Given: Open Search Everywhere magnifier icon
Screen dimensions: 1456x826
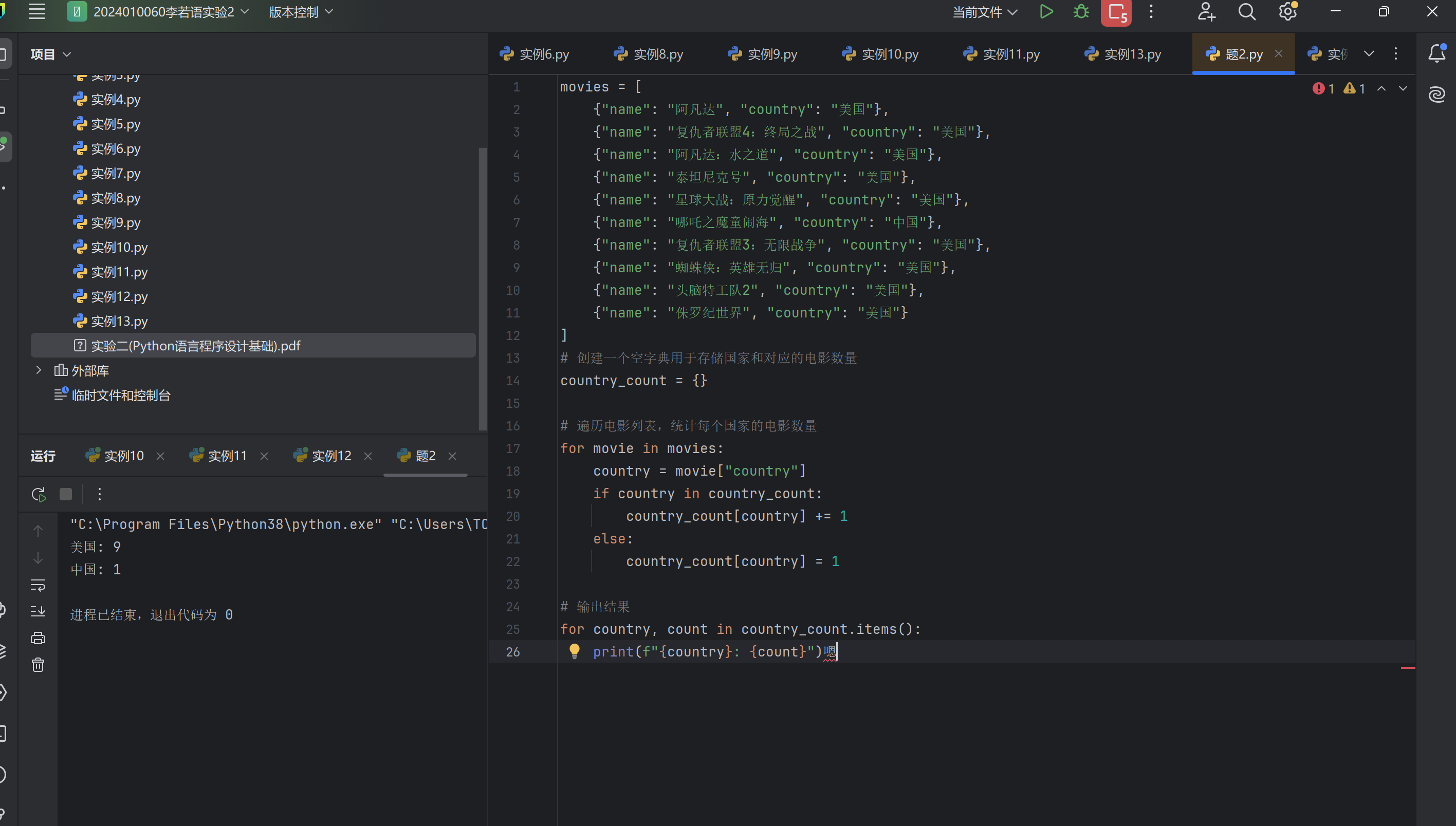Looking at the screenshot, I should coord(1246,12).
